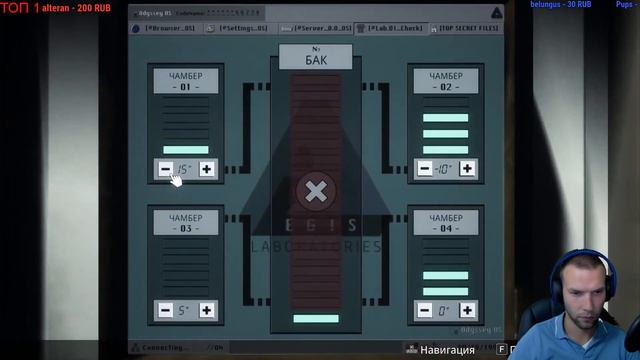
Task: Increase Chamber 04 temperature with plus button
Action: (x=467, y=310)
